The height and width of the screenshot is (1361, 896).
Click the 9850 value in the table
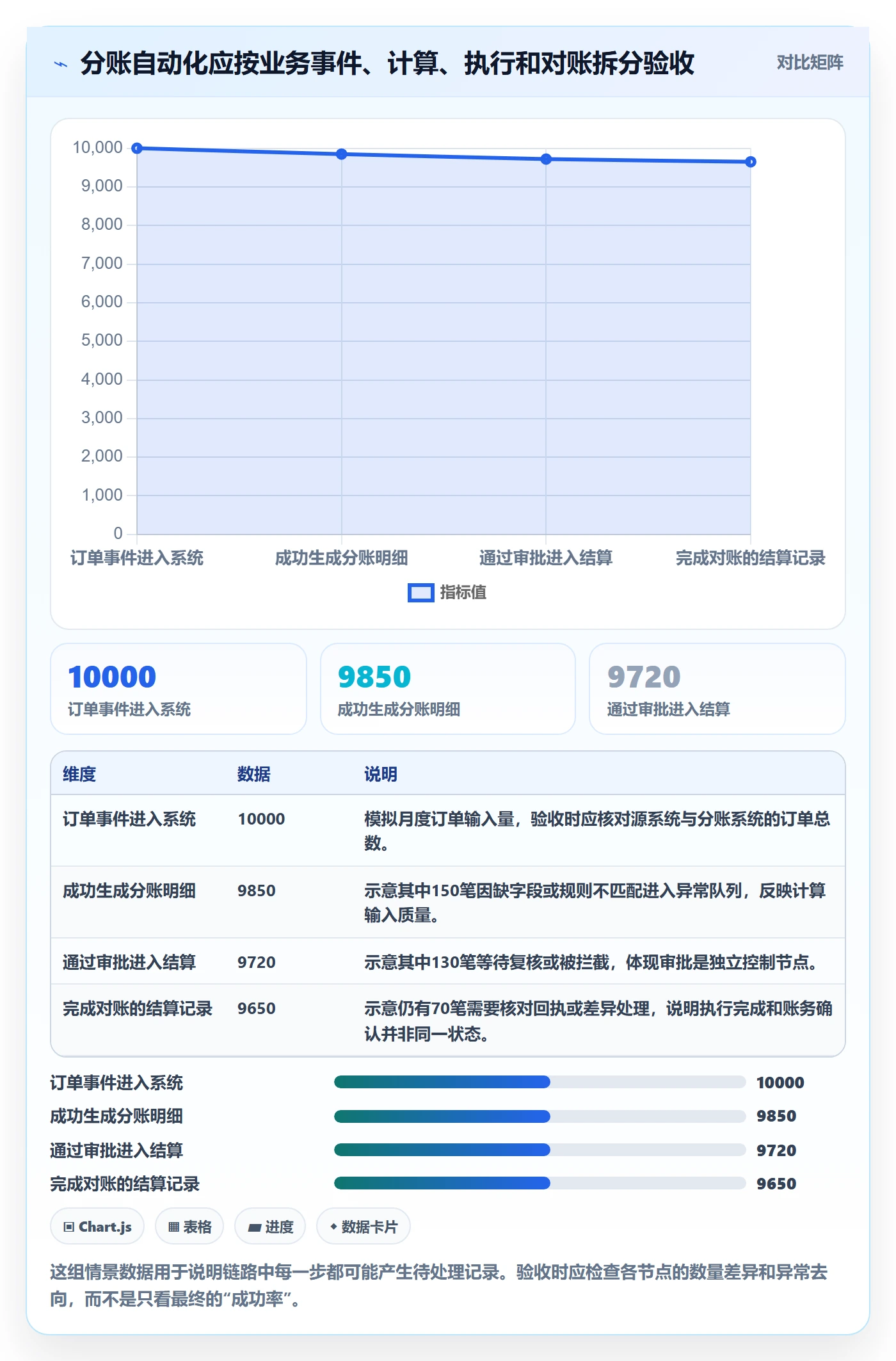click(x=257, y=891)
